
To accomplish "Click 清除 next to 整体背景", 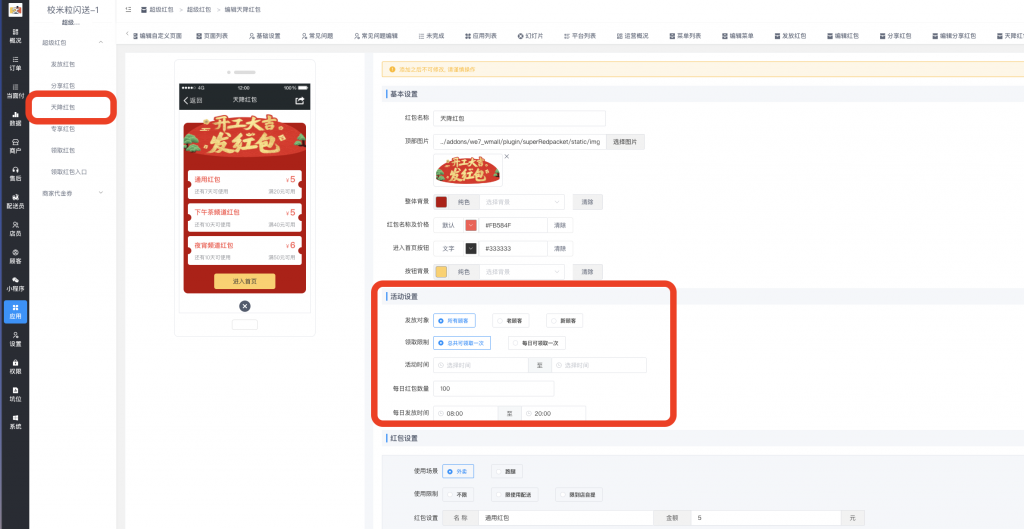I will pos(588,202).
